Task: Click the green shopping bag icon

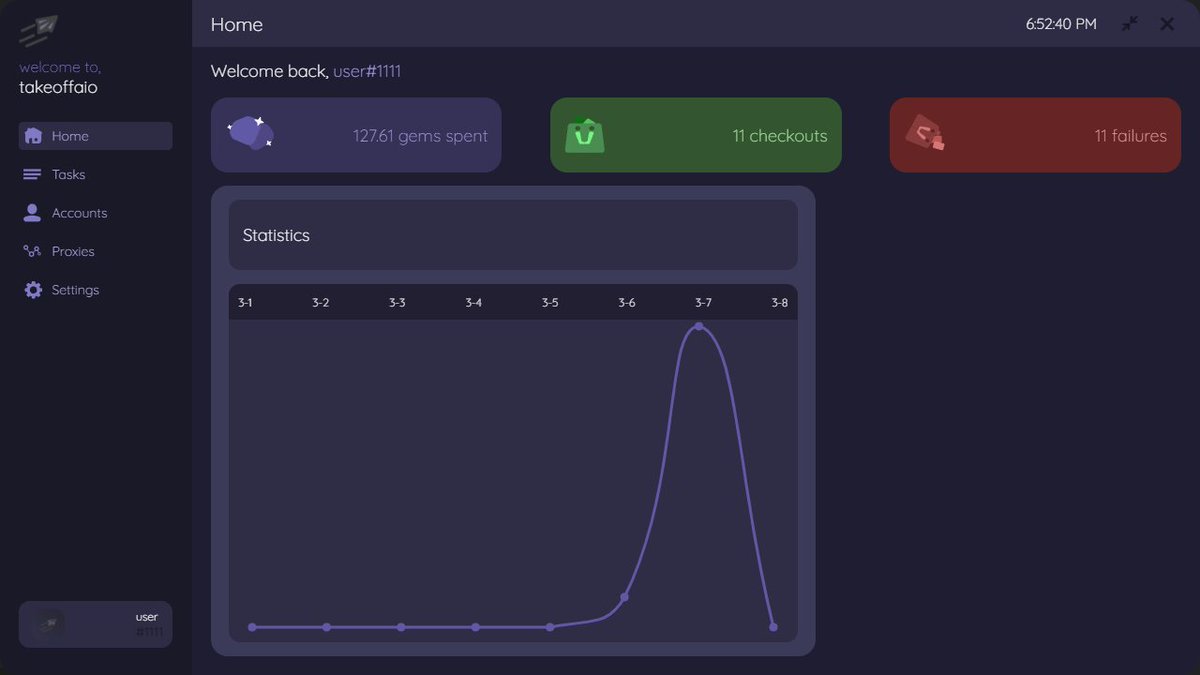Action: coord(585,135)
